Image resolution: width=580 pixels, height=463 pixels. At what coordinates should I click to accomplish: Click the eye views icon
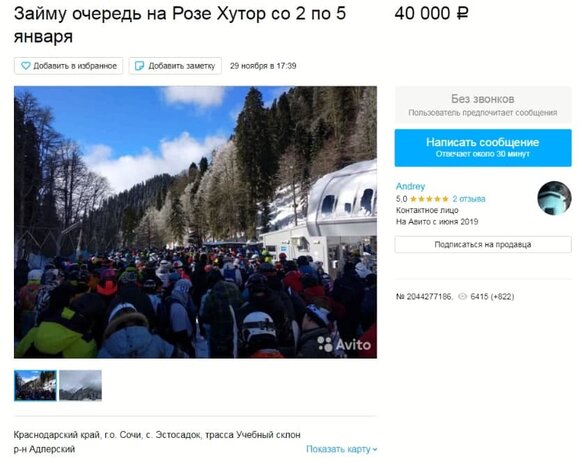coord(462,296)
